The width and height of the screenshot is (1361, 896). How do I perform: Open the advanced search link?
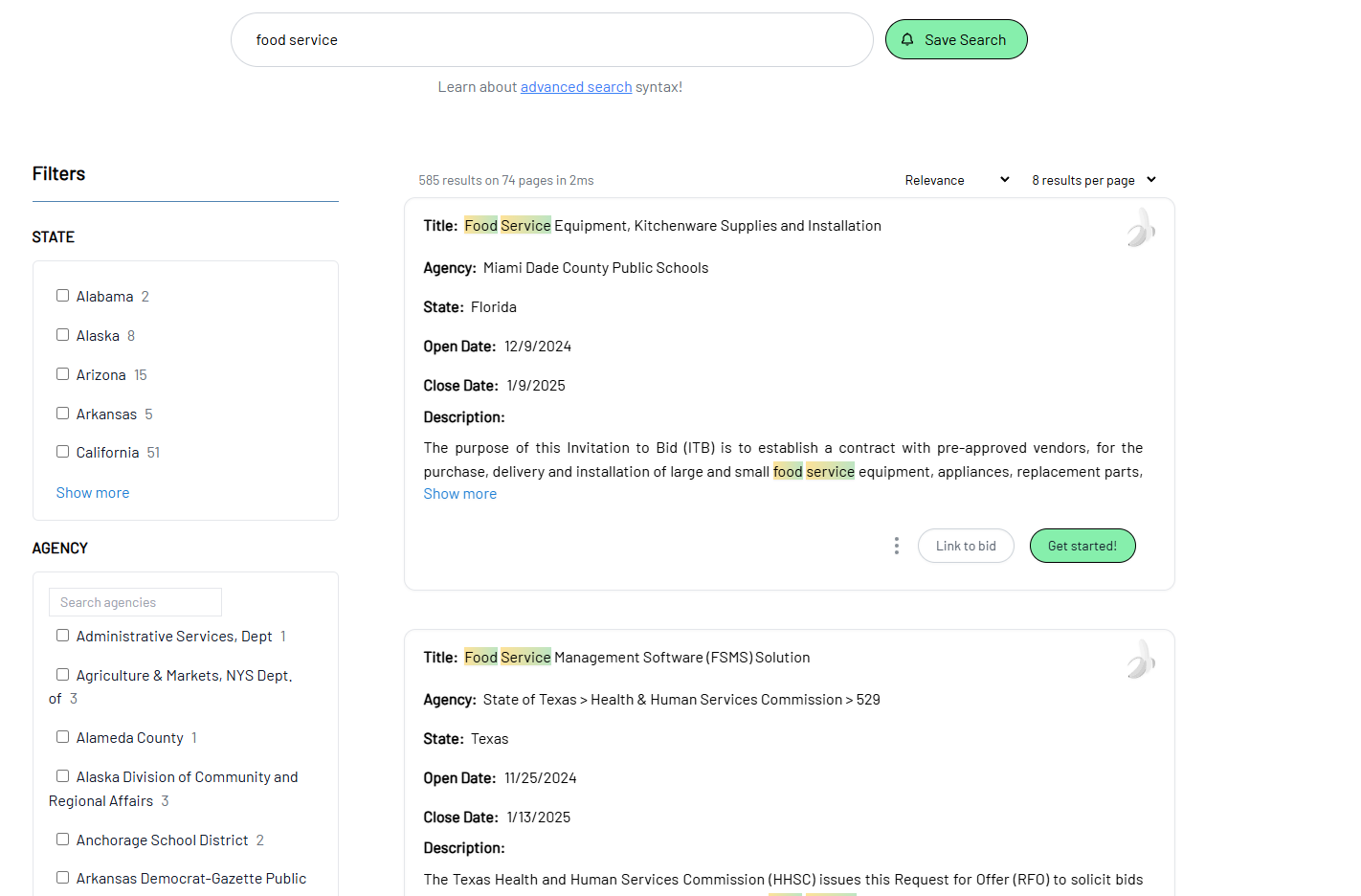576,87
